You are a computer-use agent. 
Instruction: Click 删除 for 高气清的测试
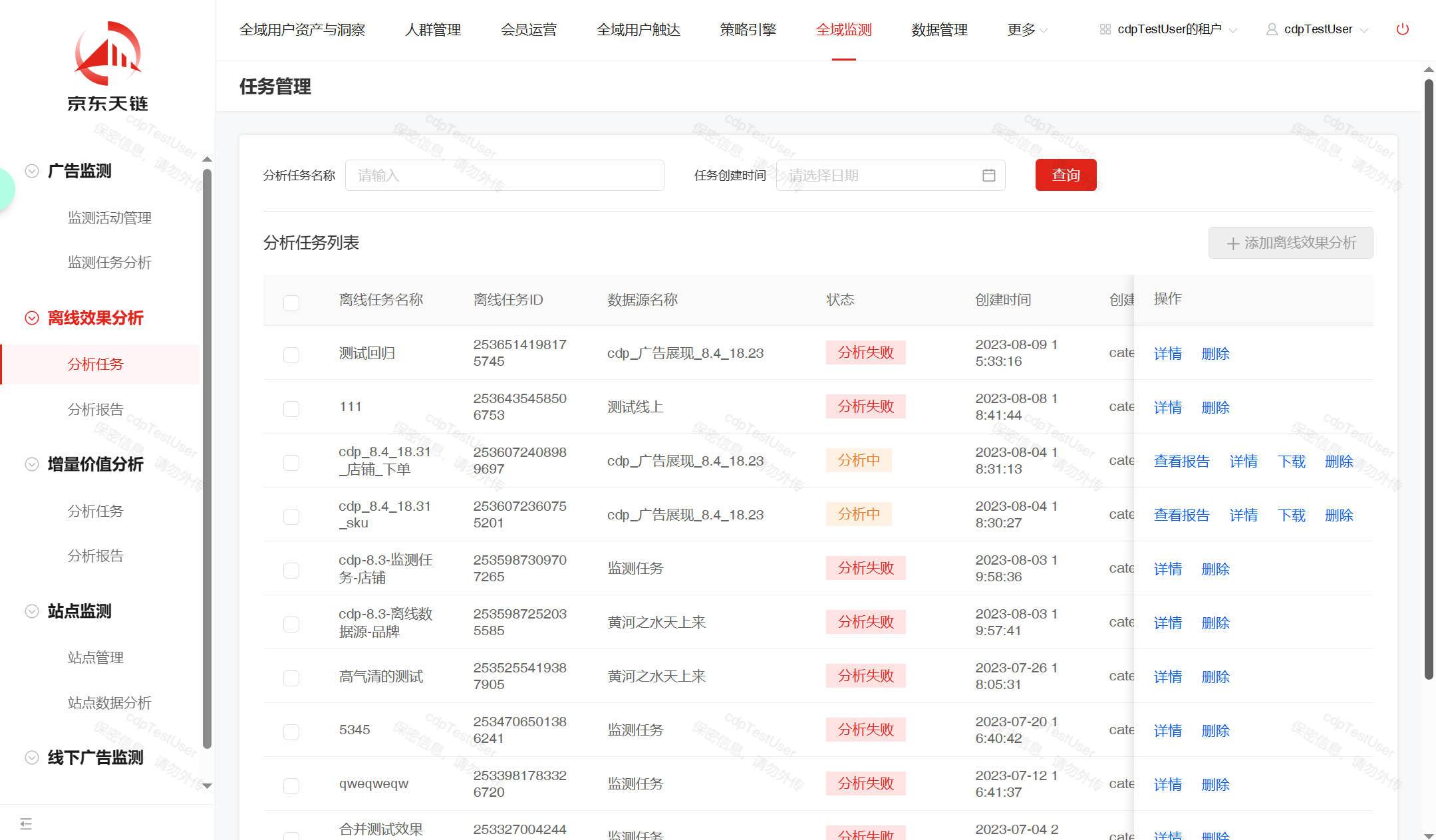[1216, 677]
